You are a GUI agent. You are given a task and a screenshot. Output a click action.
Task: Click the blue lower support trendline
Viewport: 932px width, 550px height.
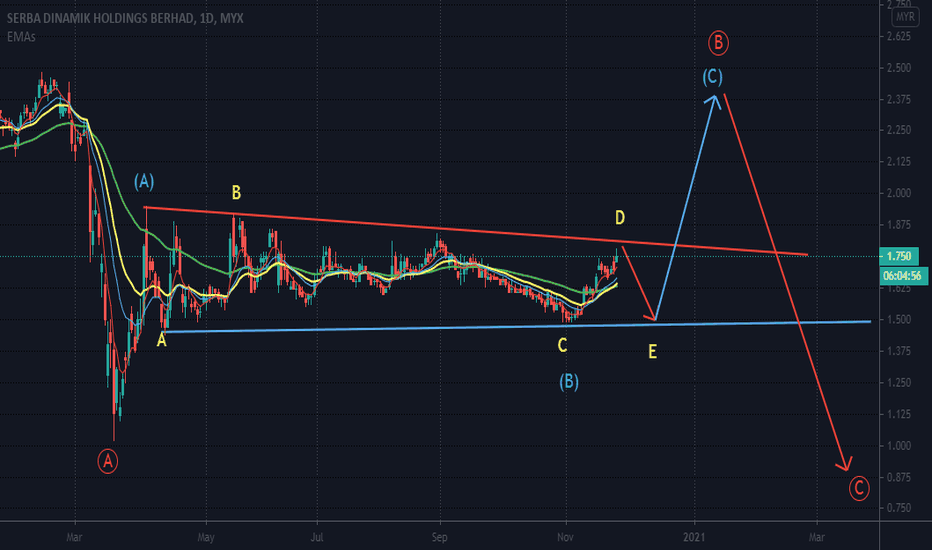click(517, 326)
